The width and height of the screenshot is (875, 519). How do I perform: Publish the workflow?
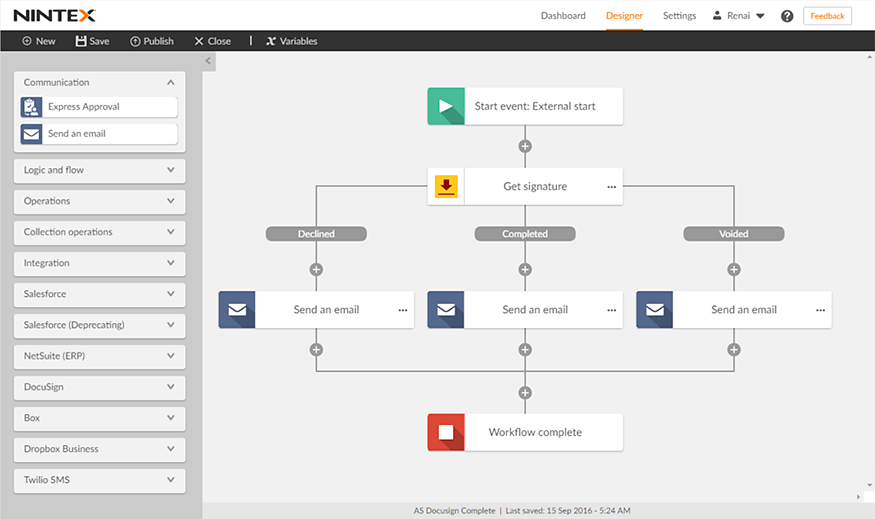151,41
